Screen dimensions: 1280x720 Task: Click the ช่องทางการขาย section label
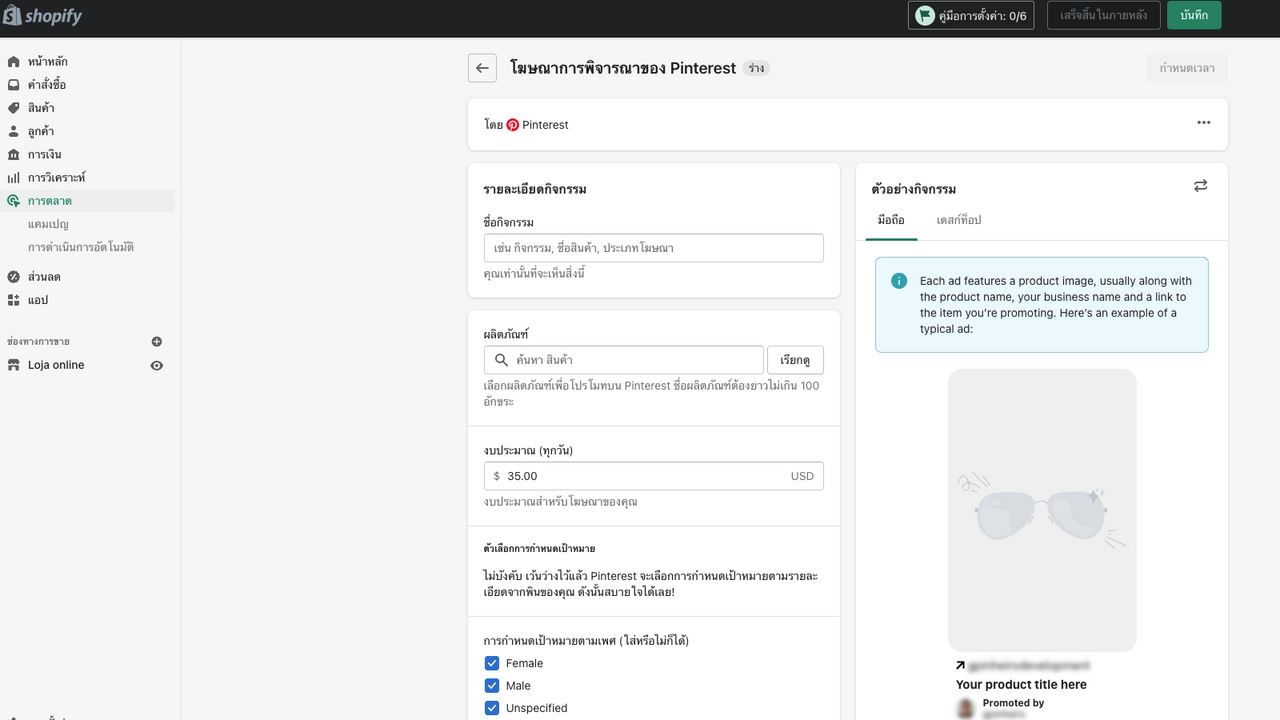pos(39,342)
